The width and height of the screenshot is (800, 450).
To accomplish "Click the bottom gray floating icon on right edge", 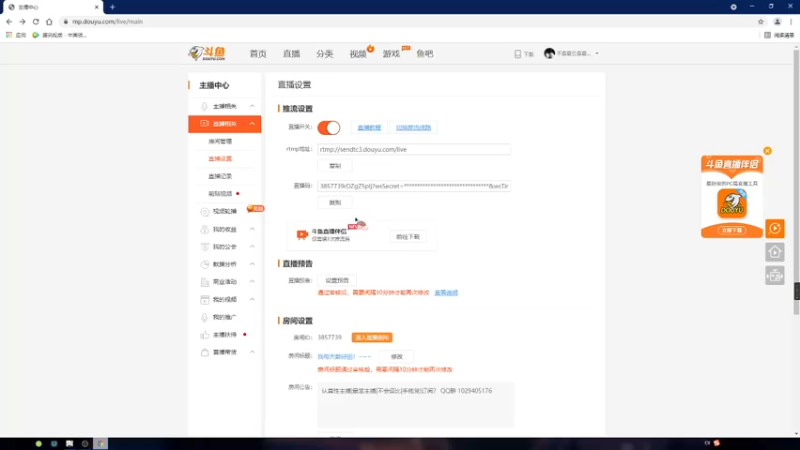I will click(x=774, y=276).
